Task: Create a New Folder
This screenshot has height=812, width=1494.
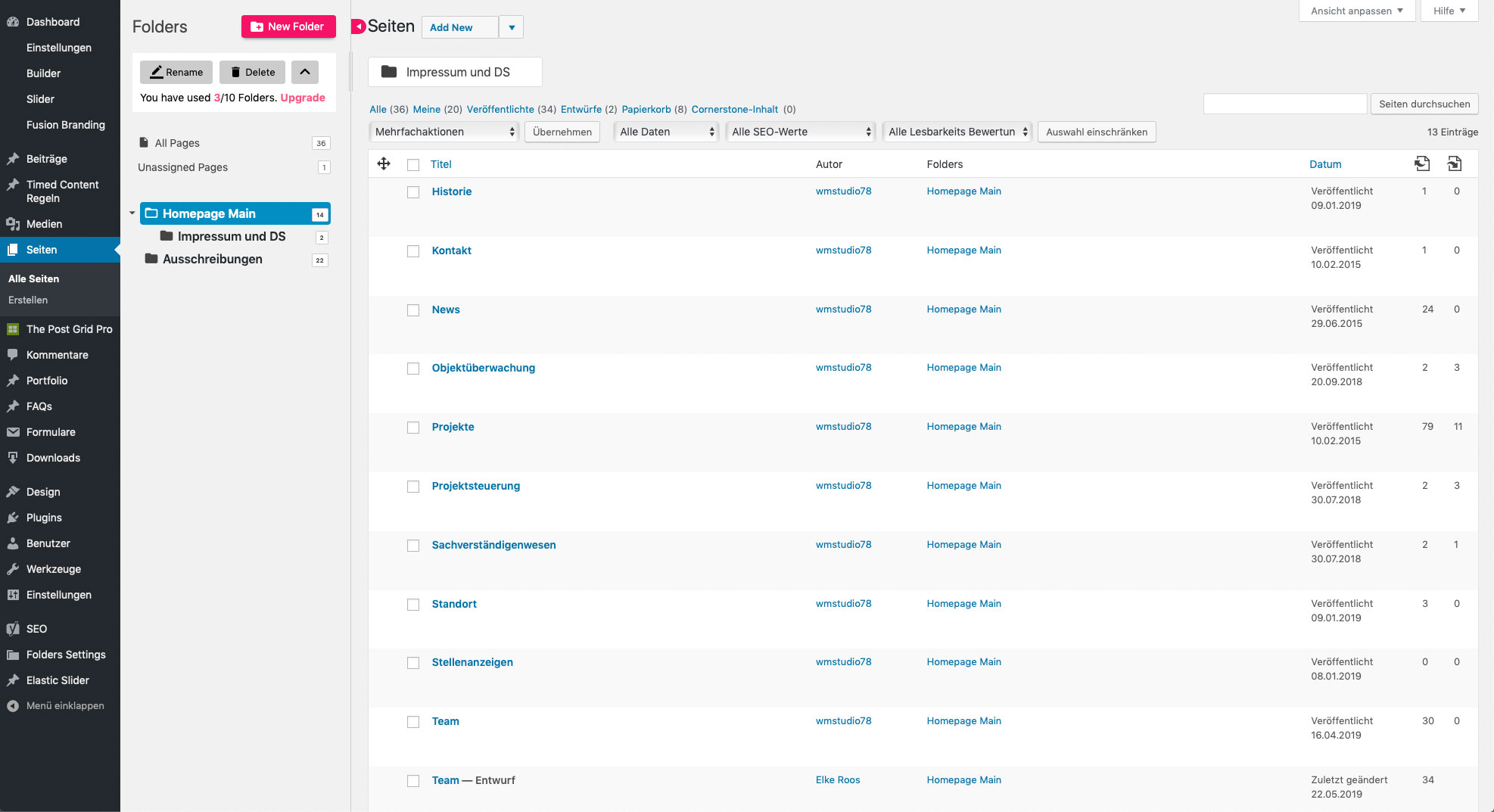Action: click(x=288, y=26)
